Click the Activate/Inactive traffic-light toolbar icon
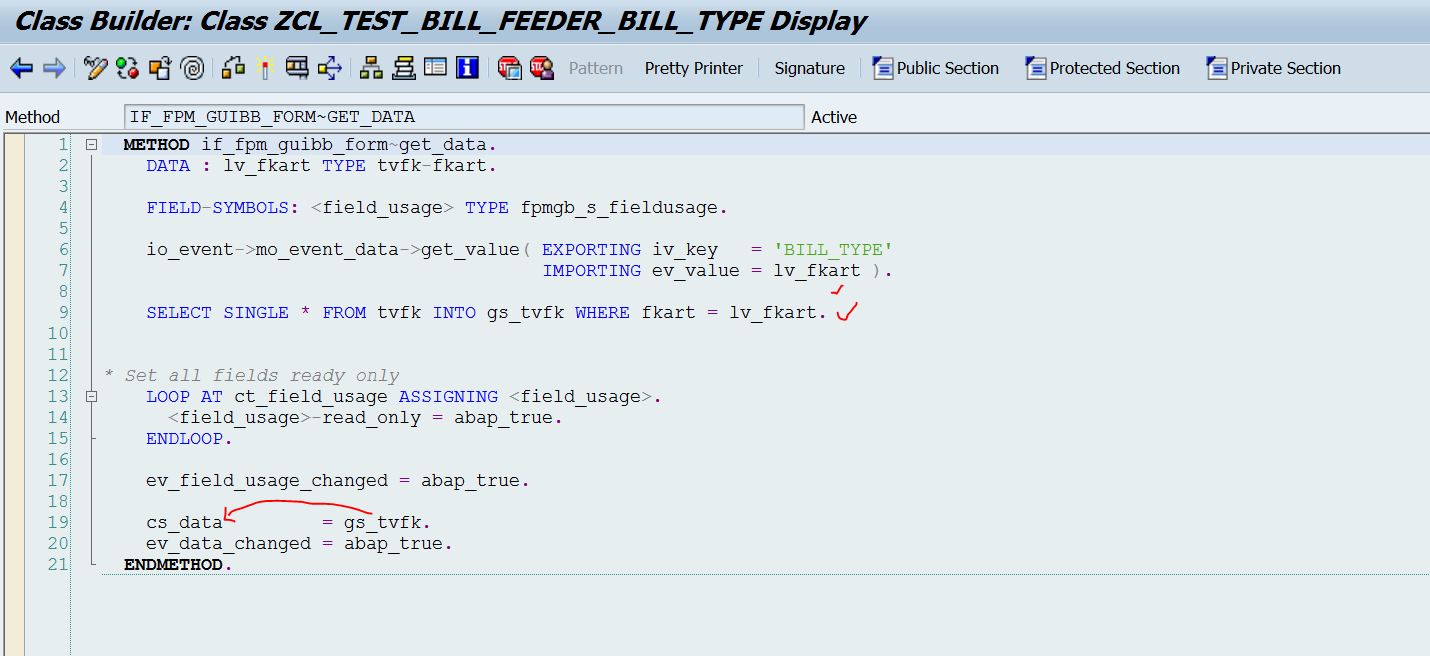The width and height of the screenshot is (1430, 656). [x=127, y=68]
